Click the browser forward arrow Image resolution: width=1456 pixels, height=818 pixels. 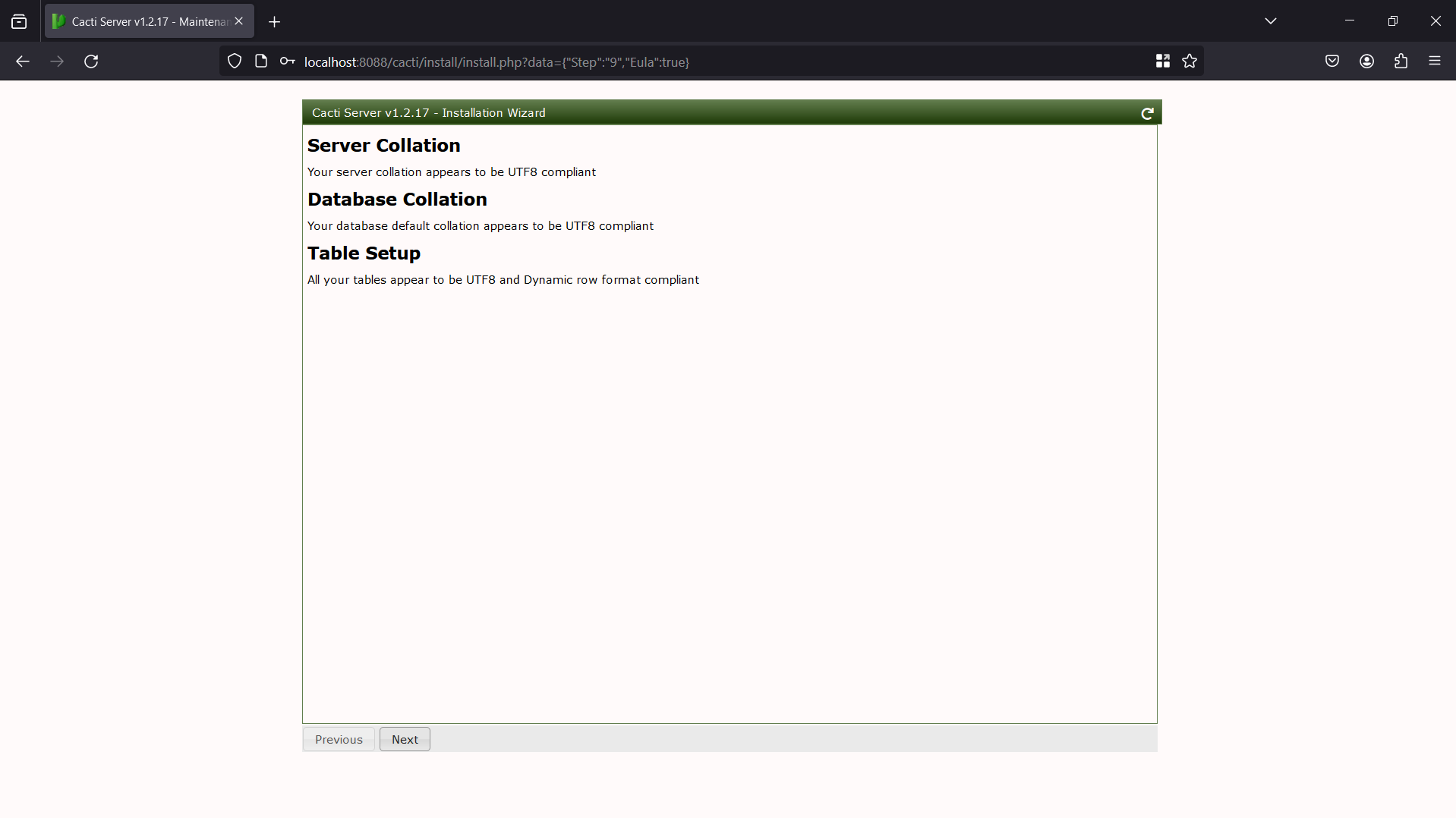[57, 61]
